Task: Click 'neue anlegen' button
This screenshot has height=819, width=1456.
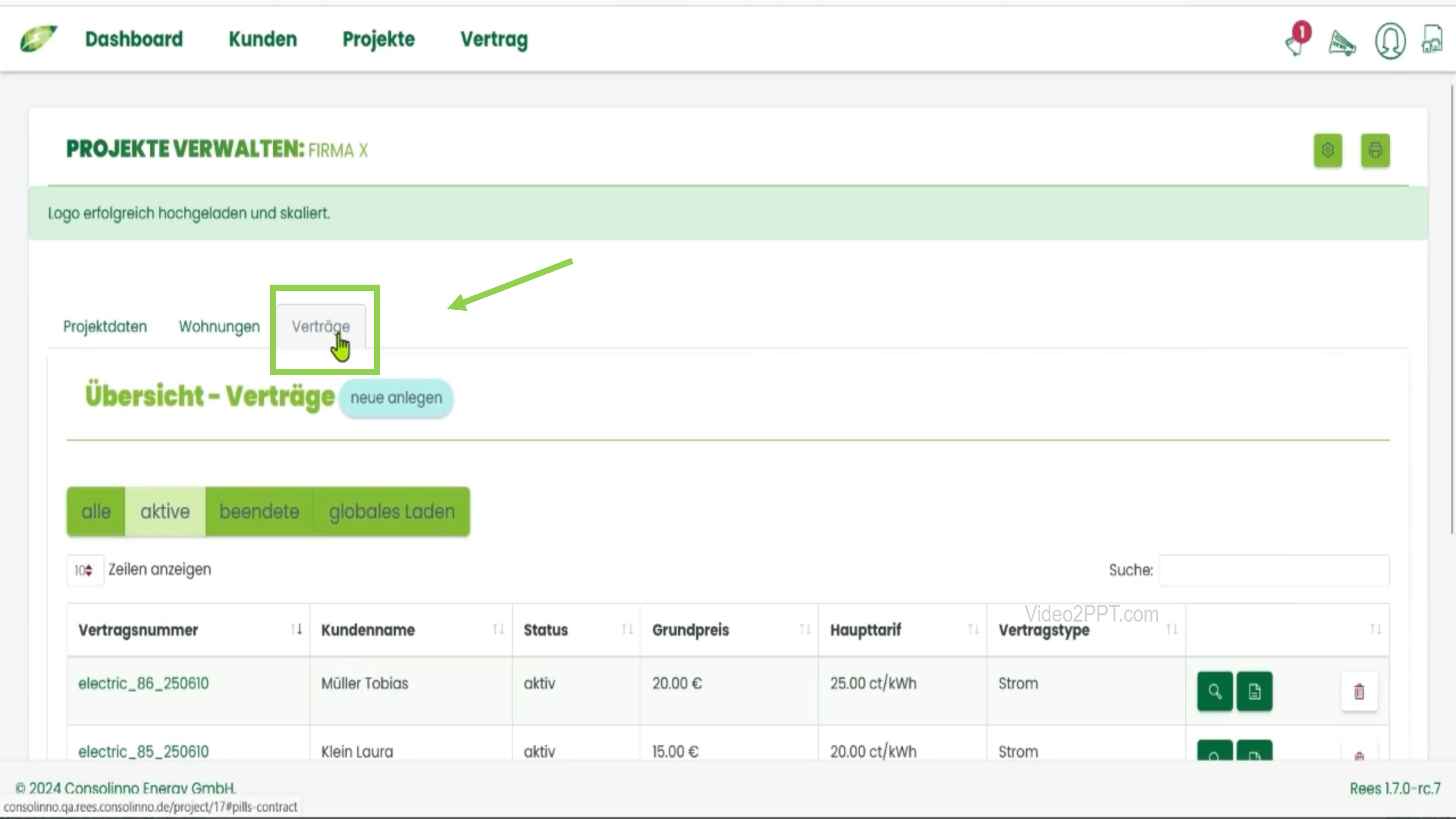Action: (x=396, y=398)
